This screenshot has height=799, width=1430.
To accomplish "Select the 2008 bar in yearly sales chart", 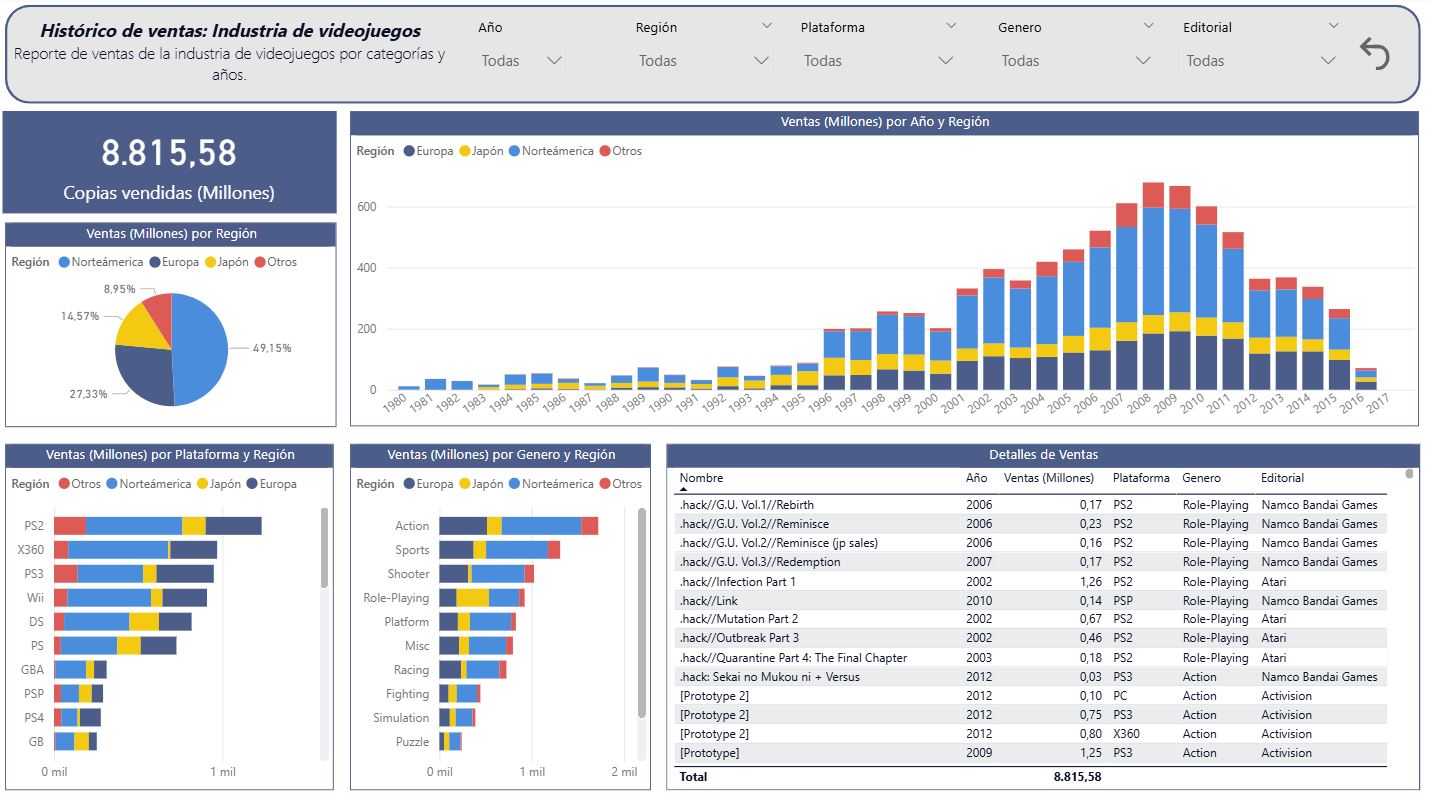I will pyautogui.click(x=1153, y=290).
